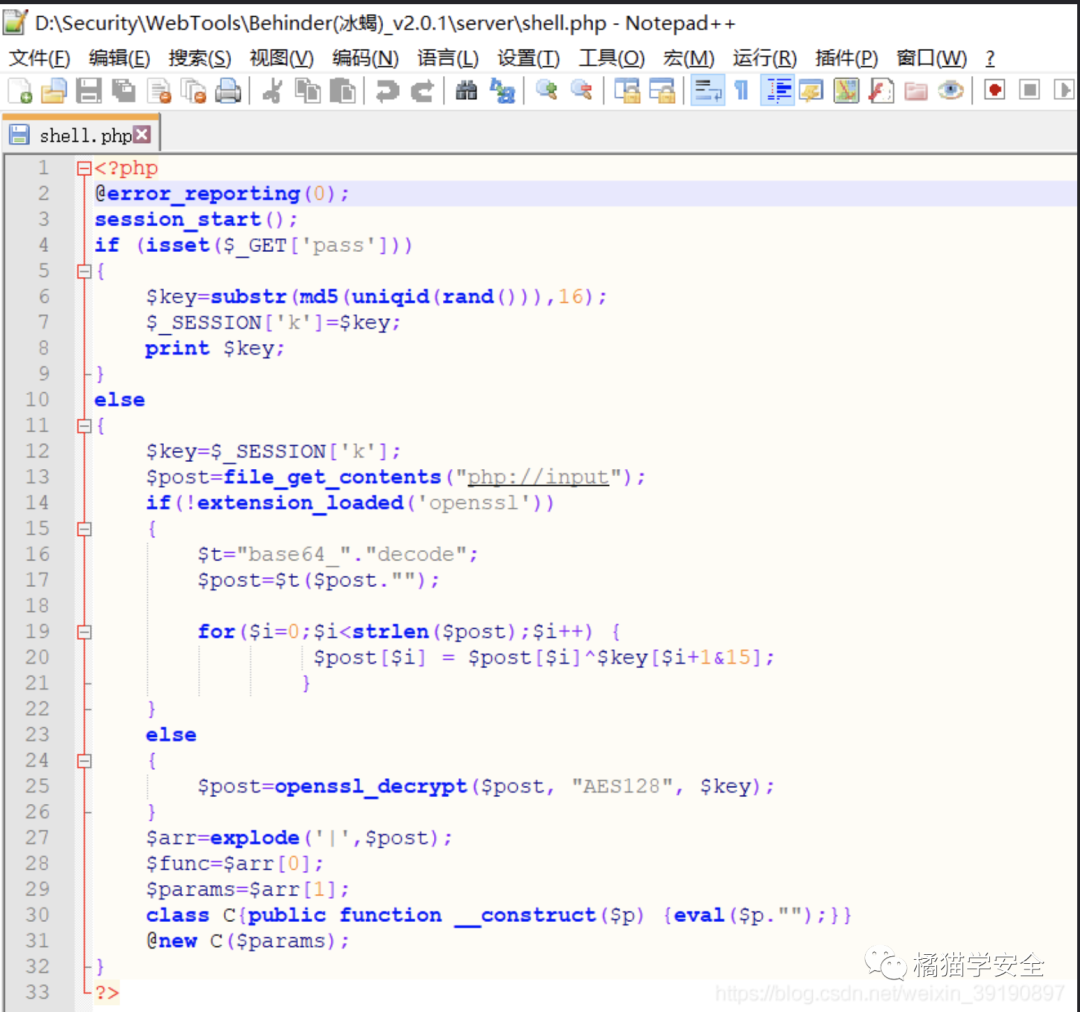The image size is (1080, 1012).
Task: Toggle the monitoring eye icon
Action: tap(951, 91)
